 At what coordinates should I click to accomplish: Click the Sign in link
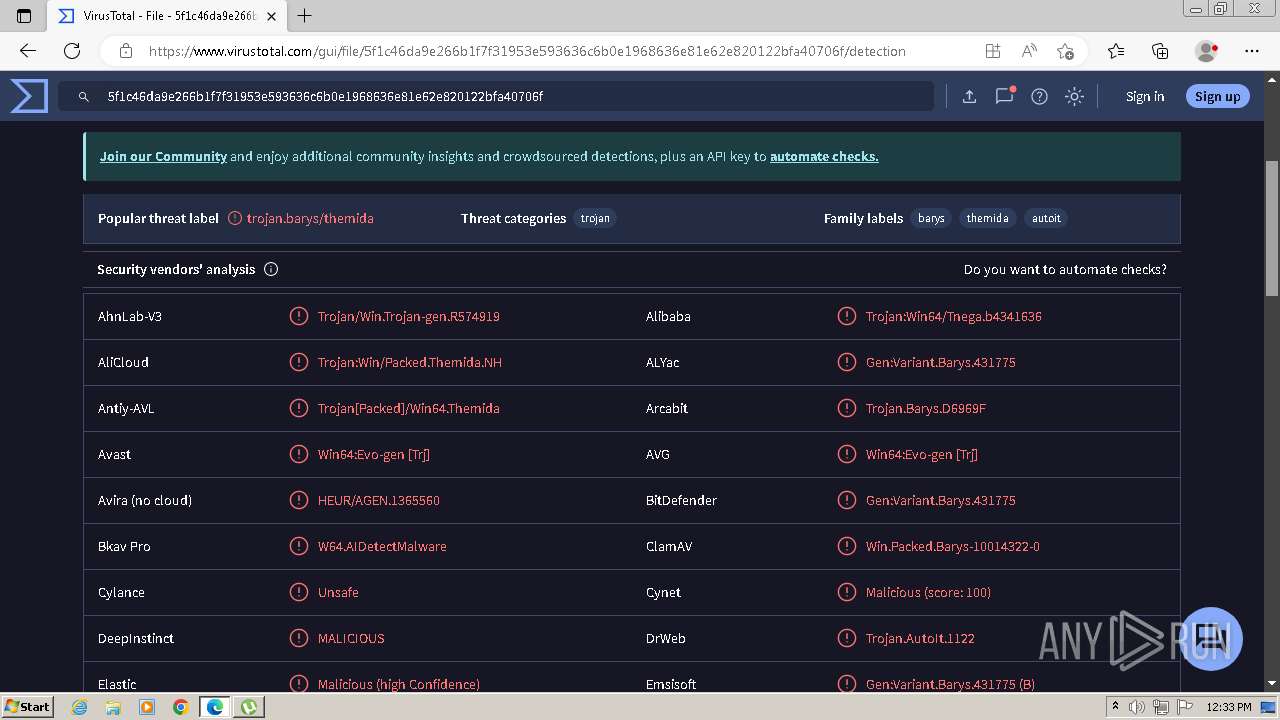pyautogui.click(x=1145, y=96)
